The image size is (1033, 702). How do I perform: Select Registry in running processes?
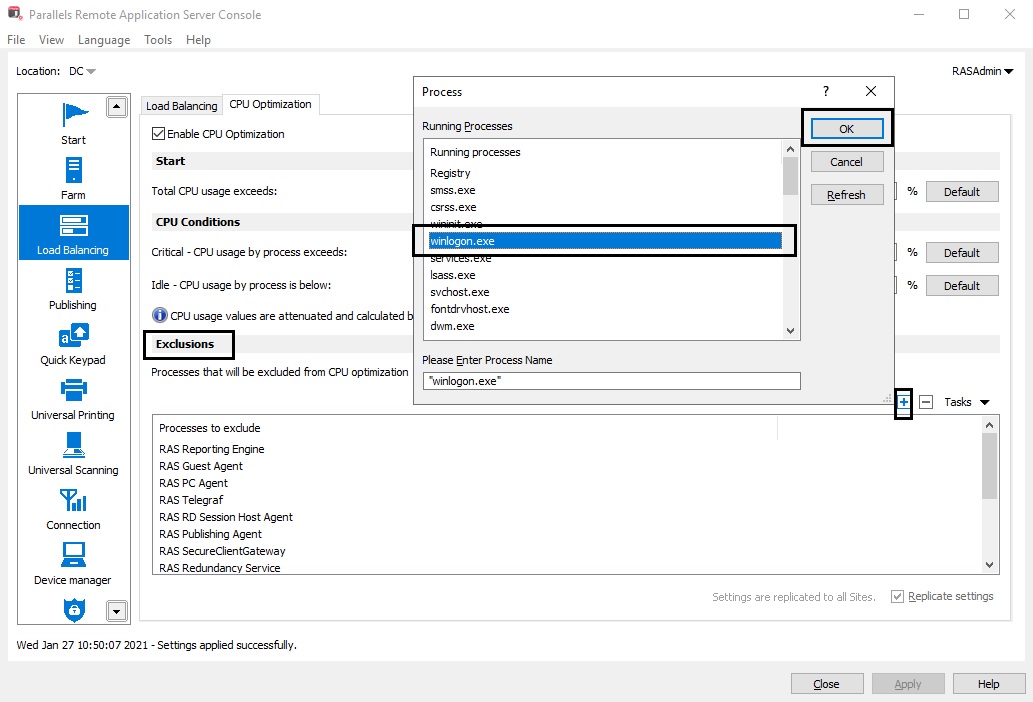605,173
